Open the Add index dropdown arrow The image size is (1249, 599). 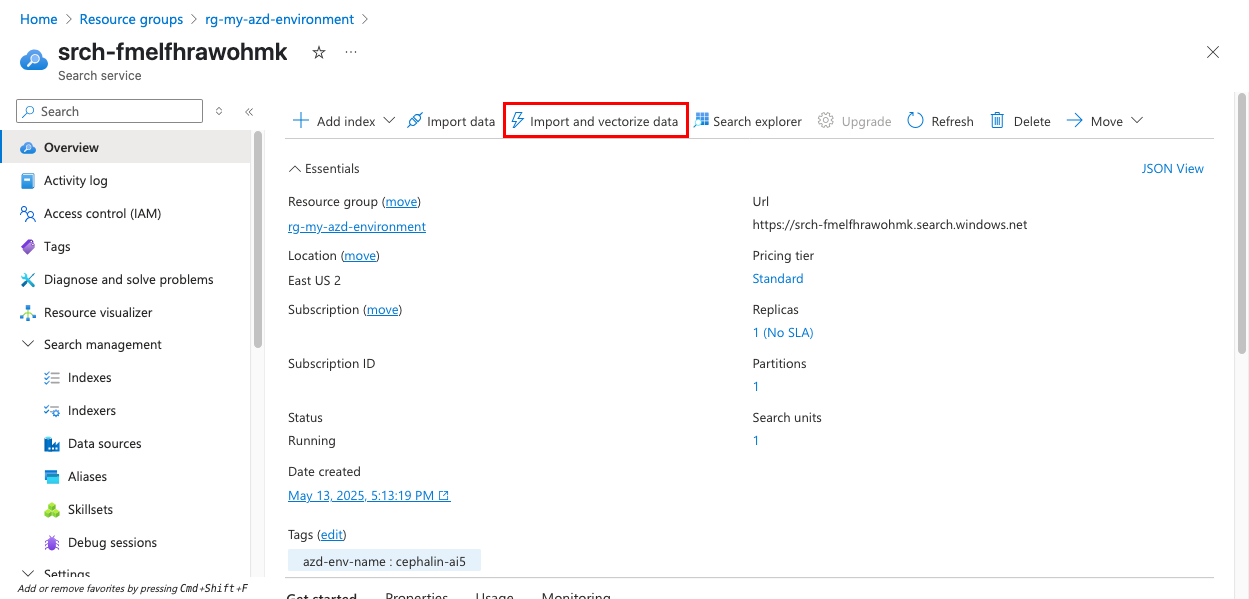tap(389, 121)
